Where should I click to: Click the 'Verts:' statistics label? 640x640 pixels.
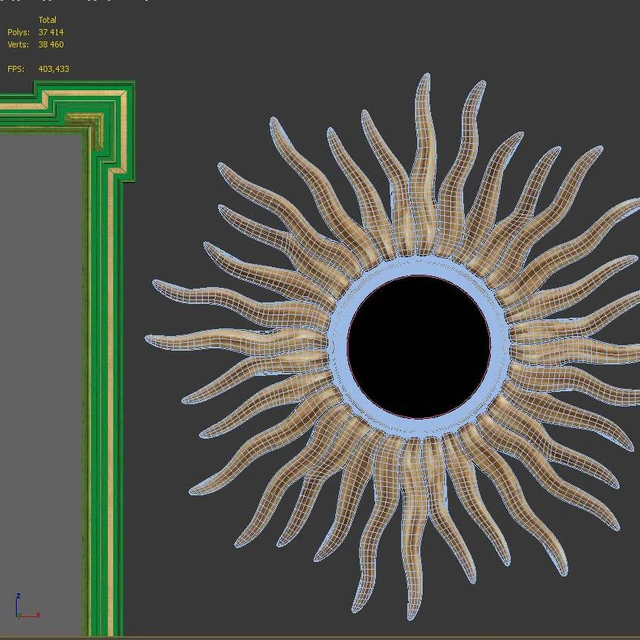tap(18, 44)
